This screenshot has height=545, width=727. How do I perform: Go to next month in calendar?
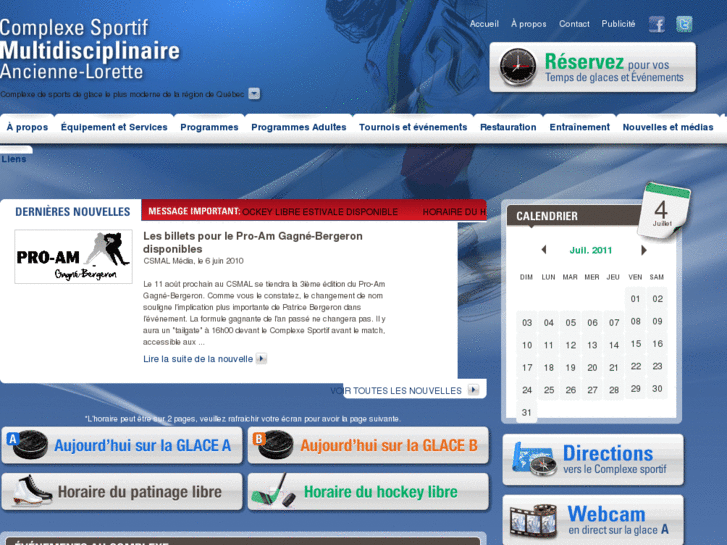[644, 250]
